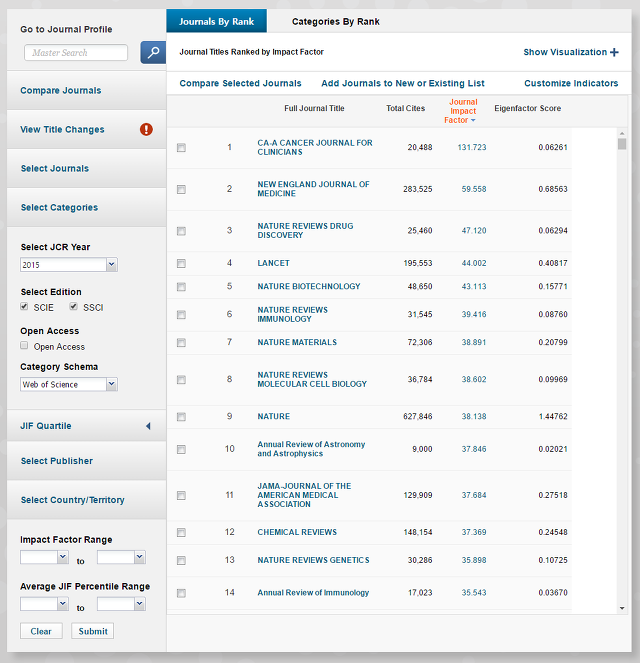Click the Master Search input field
This screenshot has width=640, height=663.
[x=76, y=52]
